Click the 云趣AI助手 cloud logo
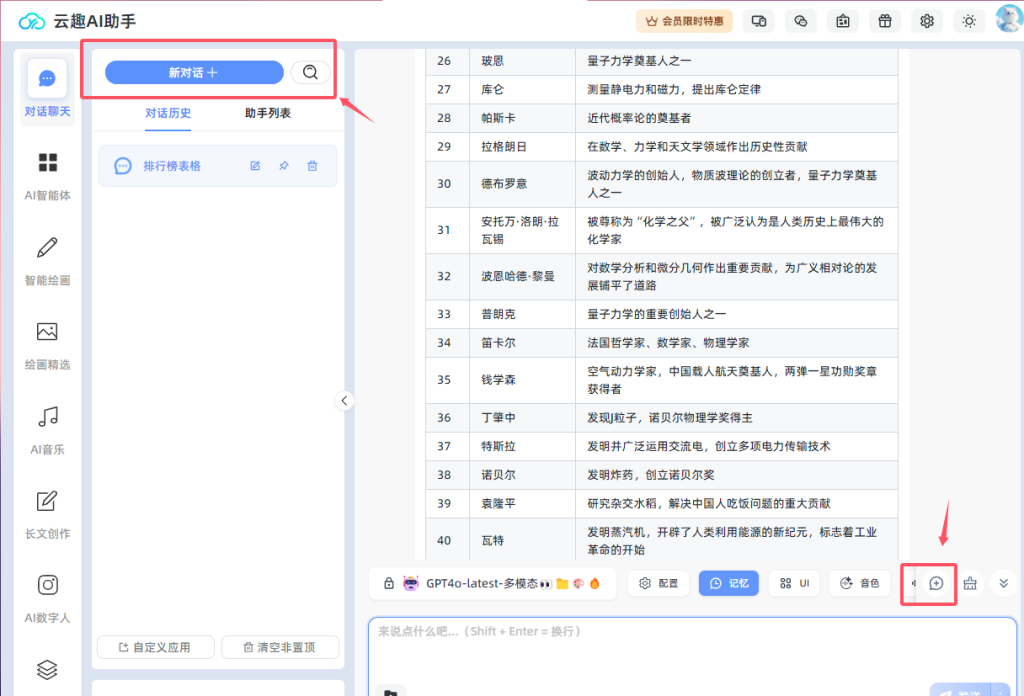The width and height of the screenshot is (1024, 696). [31, 22]
